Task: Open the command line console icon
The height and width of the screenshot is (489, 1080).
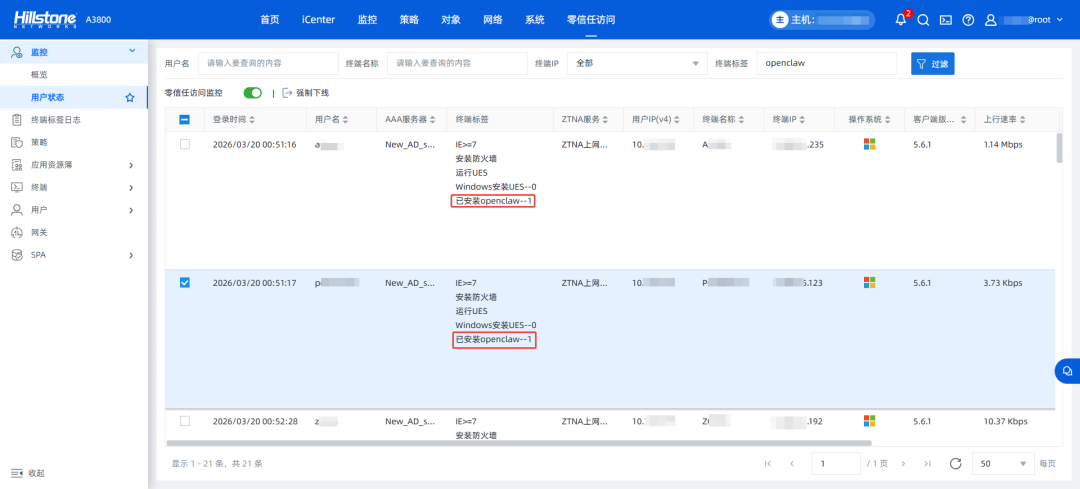Action: click(946, 20)
